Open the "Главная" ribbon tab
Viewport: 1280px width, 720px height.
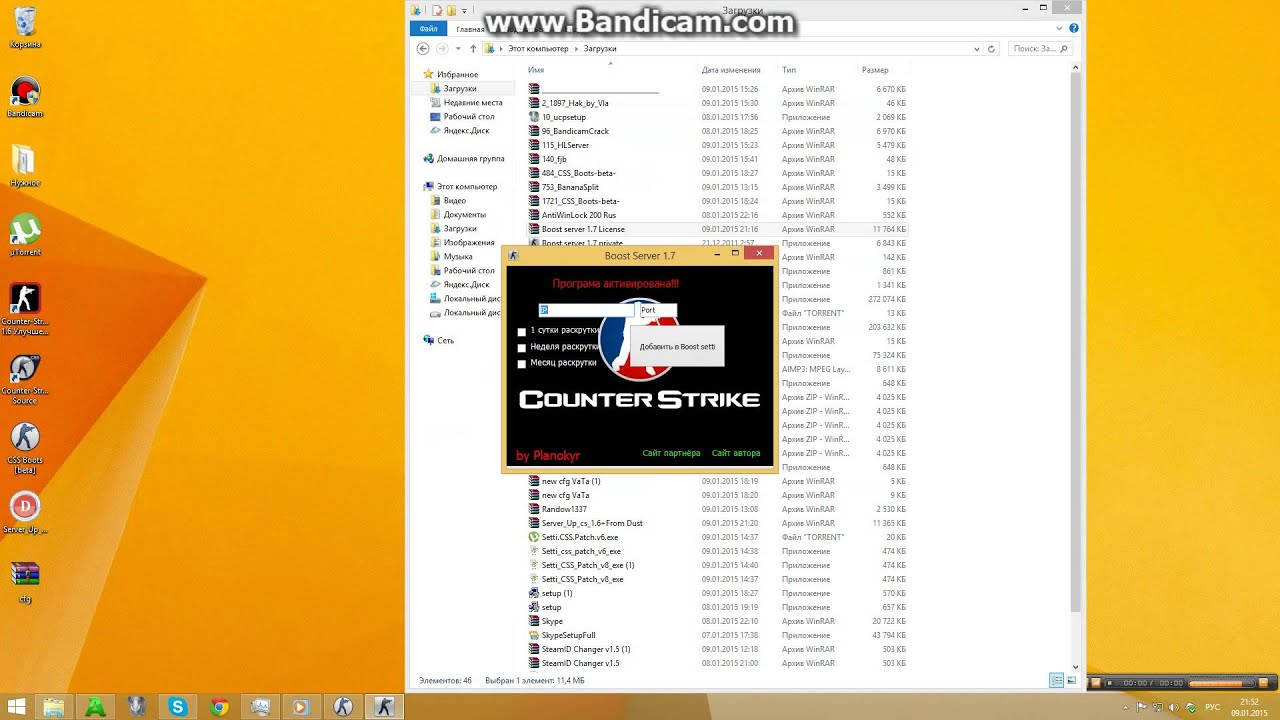pyautogui.click(x=470, y=29)
